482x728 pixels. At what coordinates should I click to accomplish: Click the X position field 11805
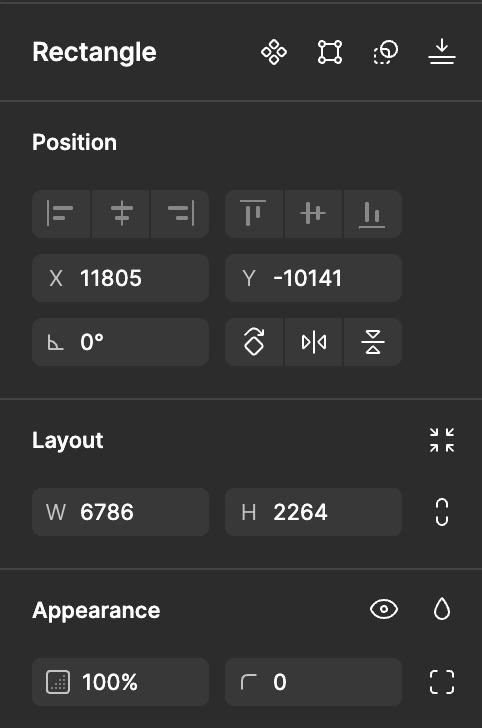120,278
